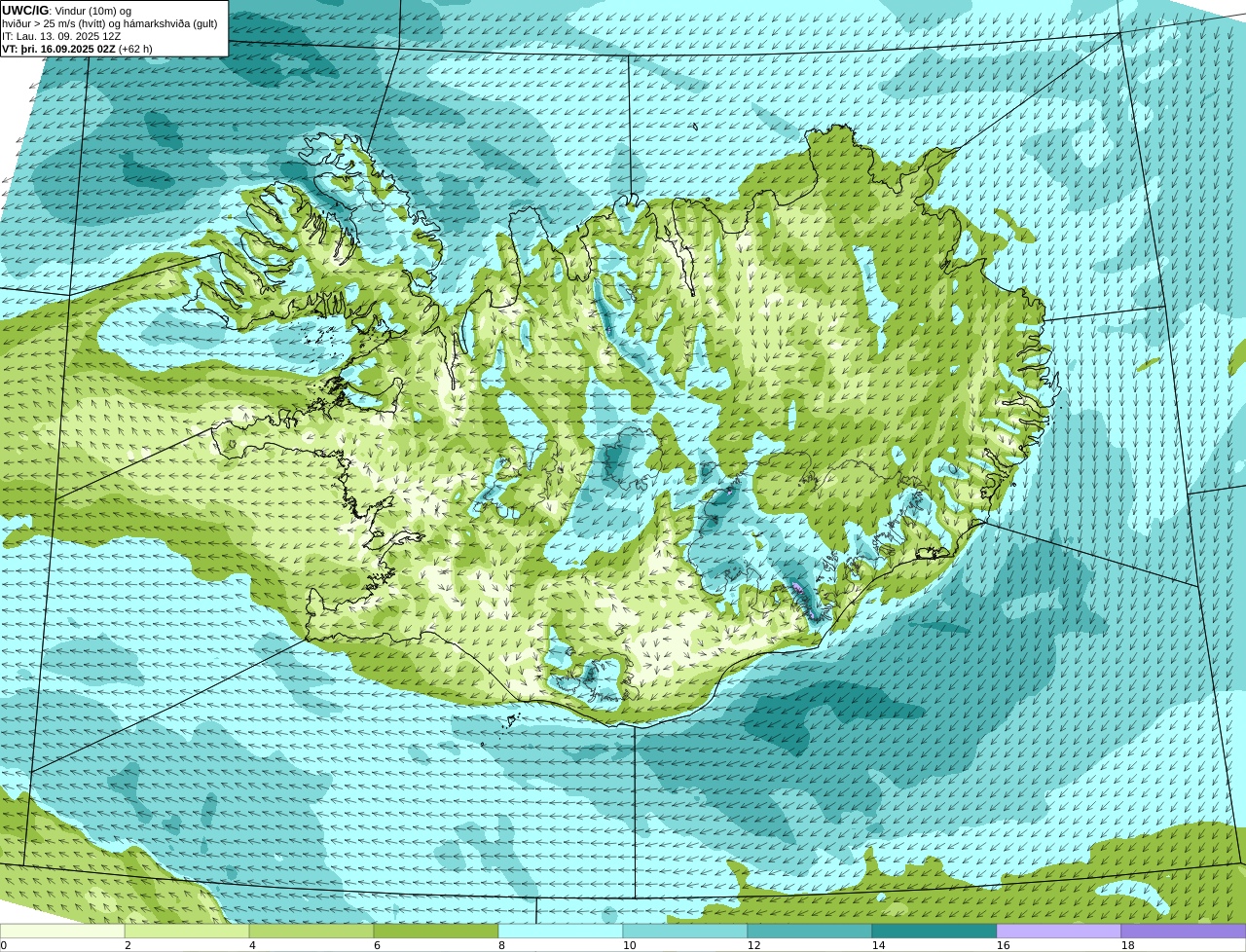Viewport: 1246px width, 952px height.
Task: Click the init time "IT: Lau. 13. 09. 2025 12Z"
Action: tap(61, 35)
